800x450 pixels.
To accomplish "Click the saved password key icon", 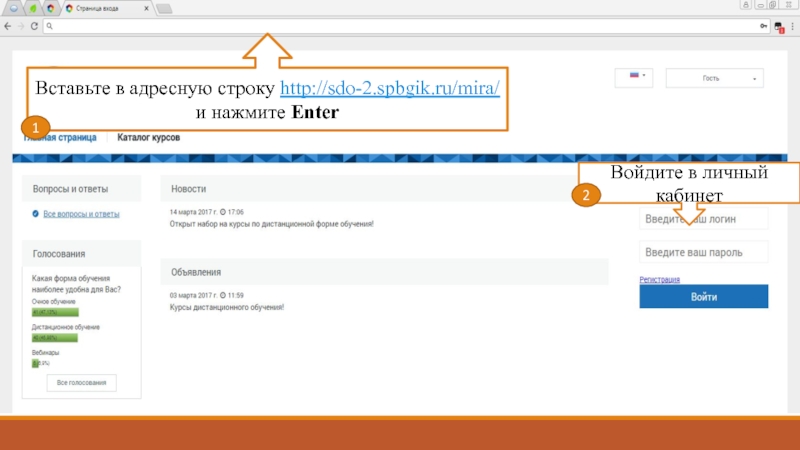I will (764, 27).
